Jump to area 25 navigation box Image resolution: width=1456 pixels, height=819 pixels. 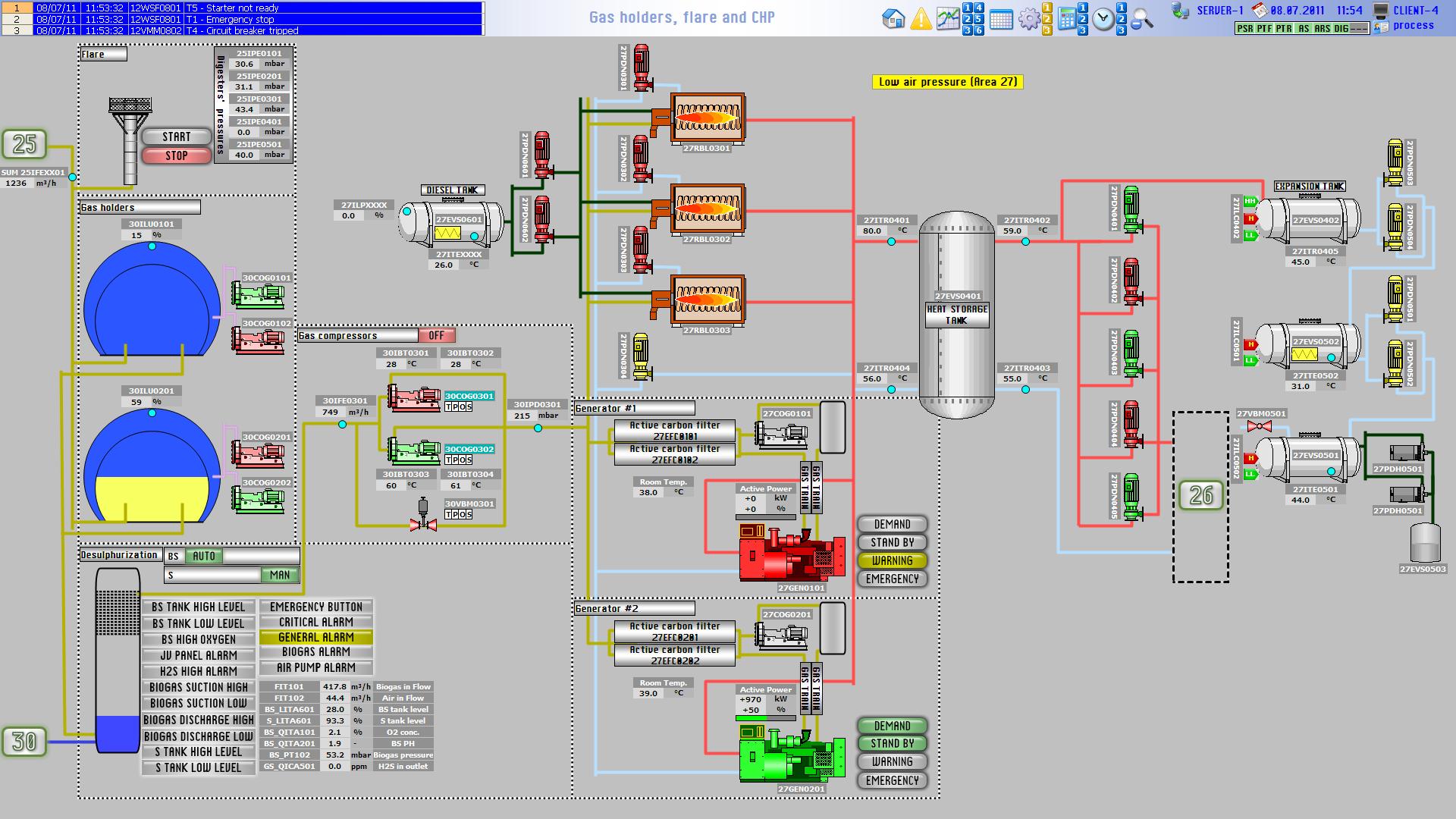pos(24,144)
